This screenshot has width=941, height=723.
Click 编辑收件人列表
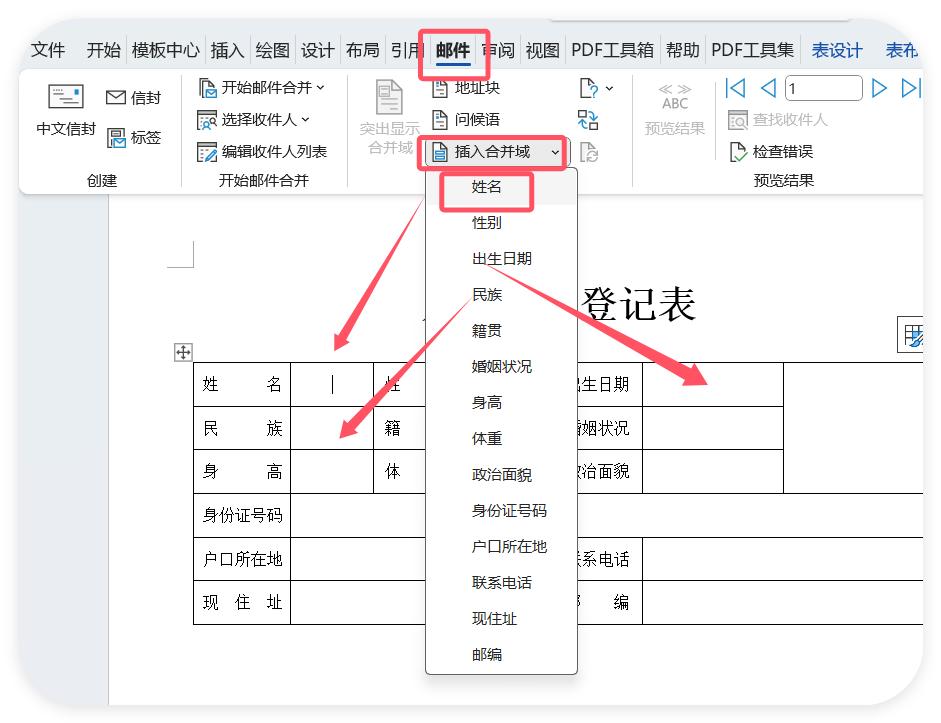coord(262,152)
